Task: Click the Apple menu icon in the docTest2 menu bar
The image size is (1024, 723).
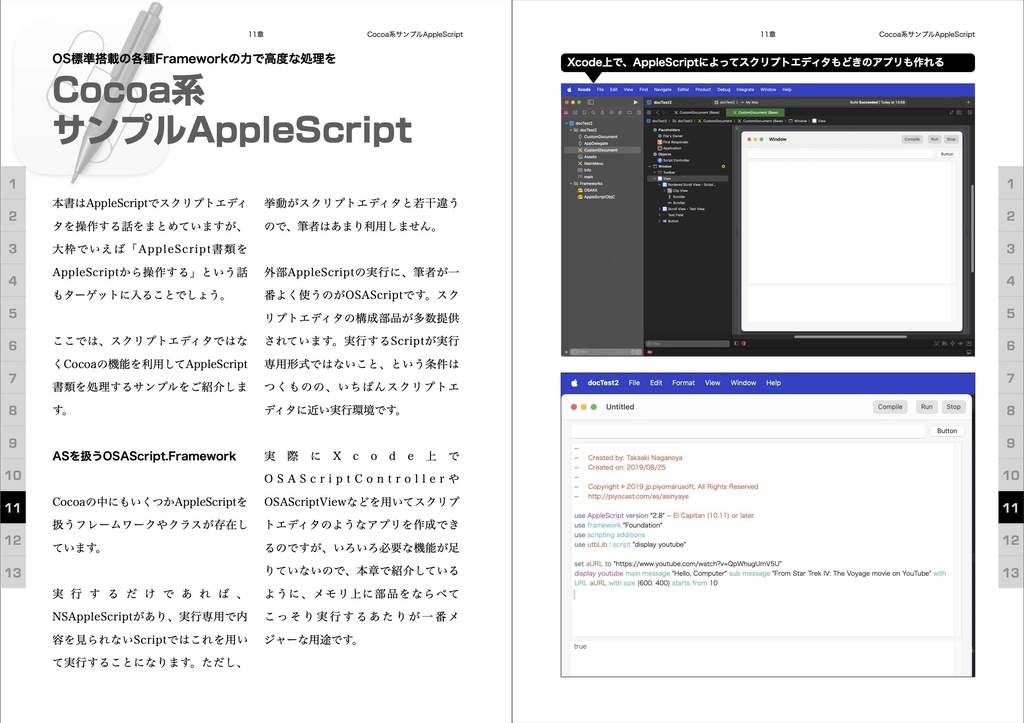Action: point(574,383)
